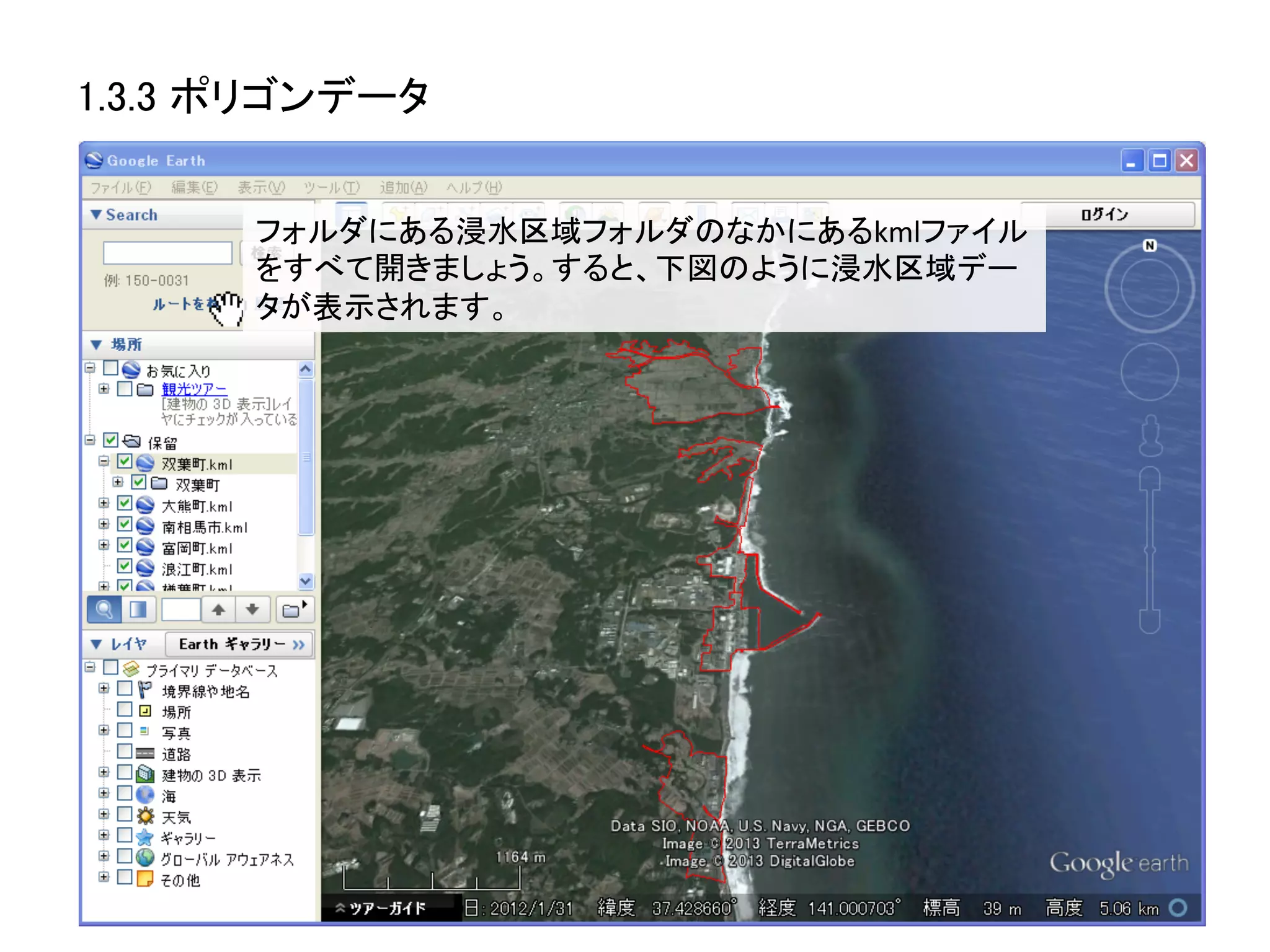Click the 海 ocean layer icon

[145, 795]
